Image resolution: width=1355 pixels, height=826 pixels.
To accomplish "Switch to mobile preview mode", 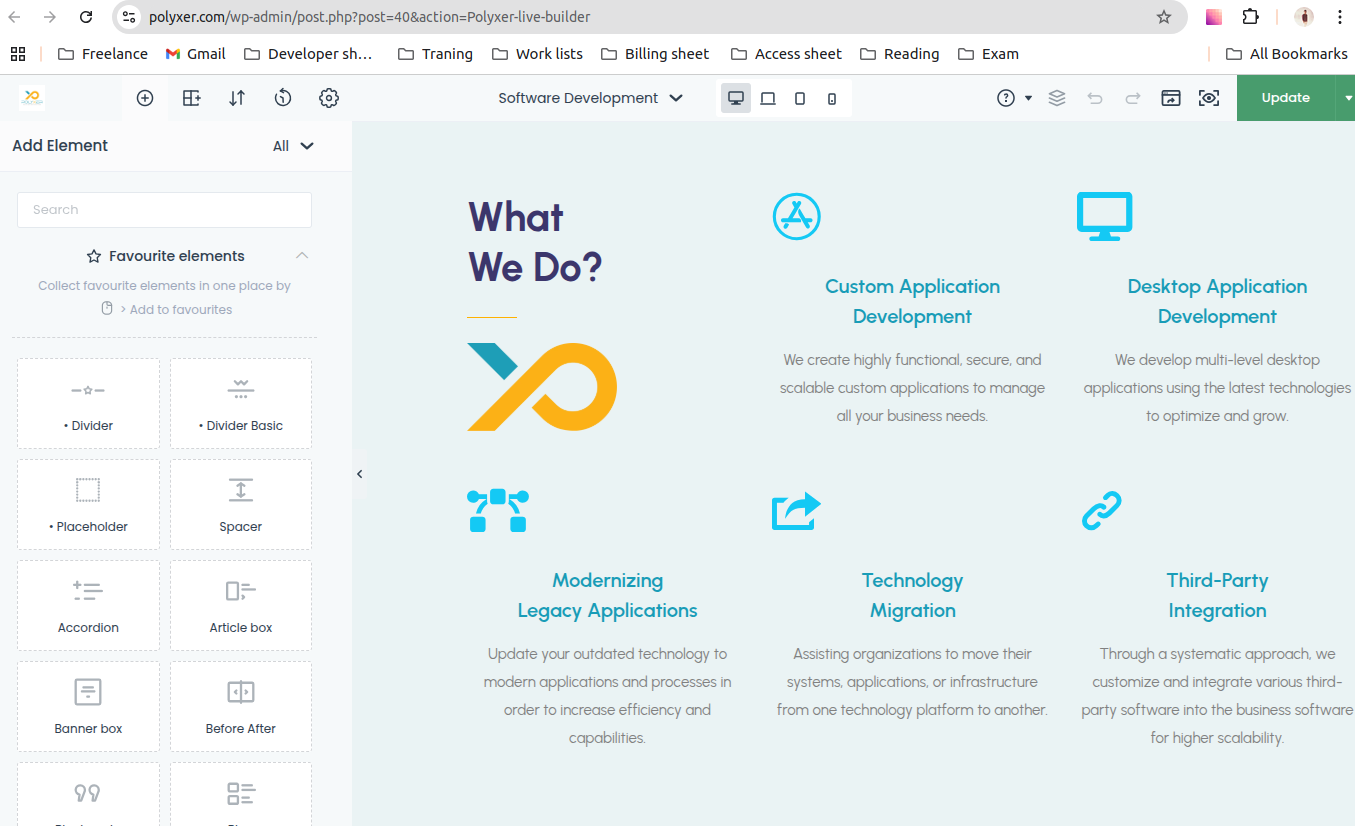I will coord(832,98).
